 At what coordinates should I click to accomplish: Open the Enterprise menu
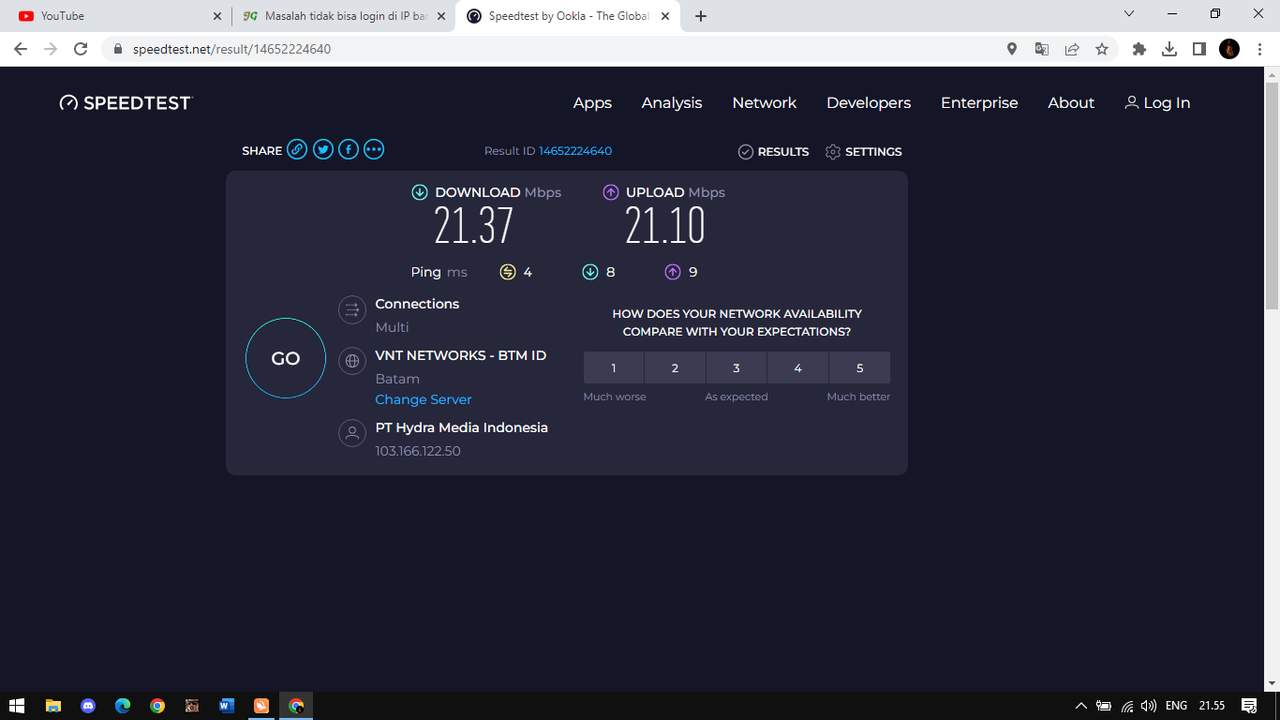(x=979, y=103)
